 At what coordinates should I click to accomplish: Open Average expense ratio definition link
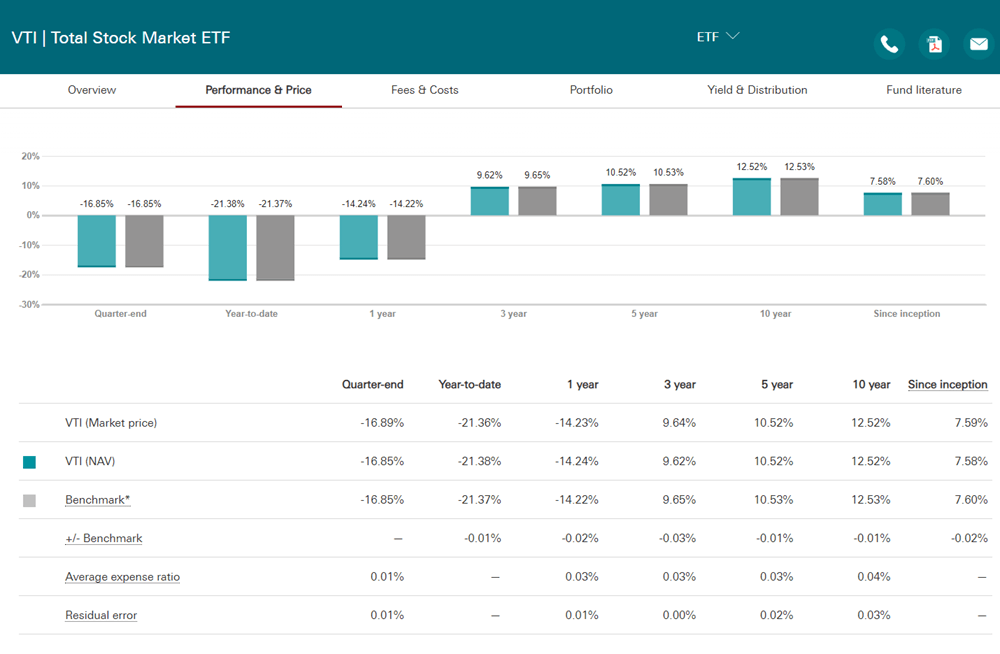(122, 577)
